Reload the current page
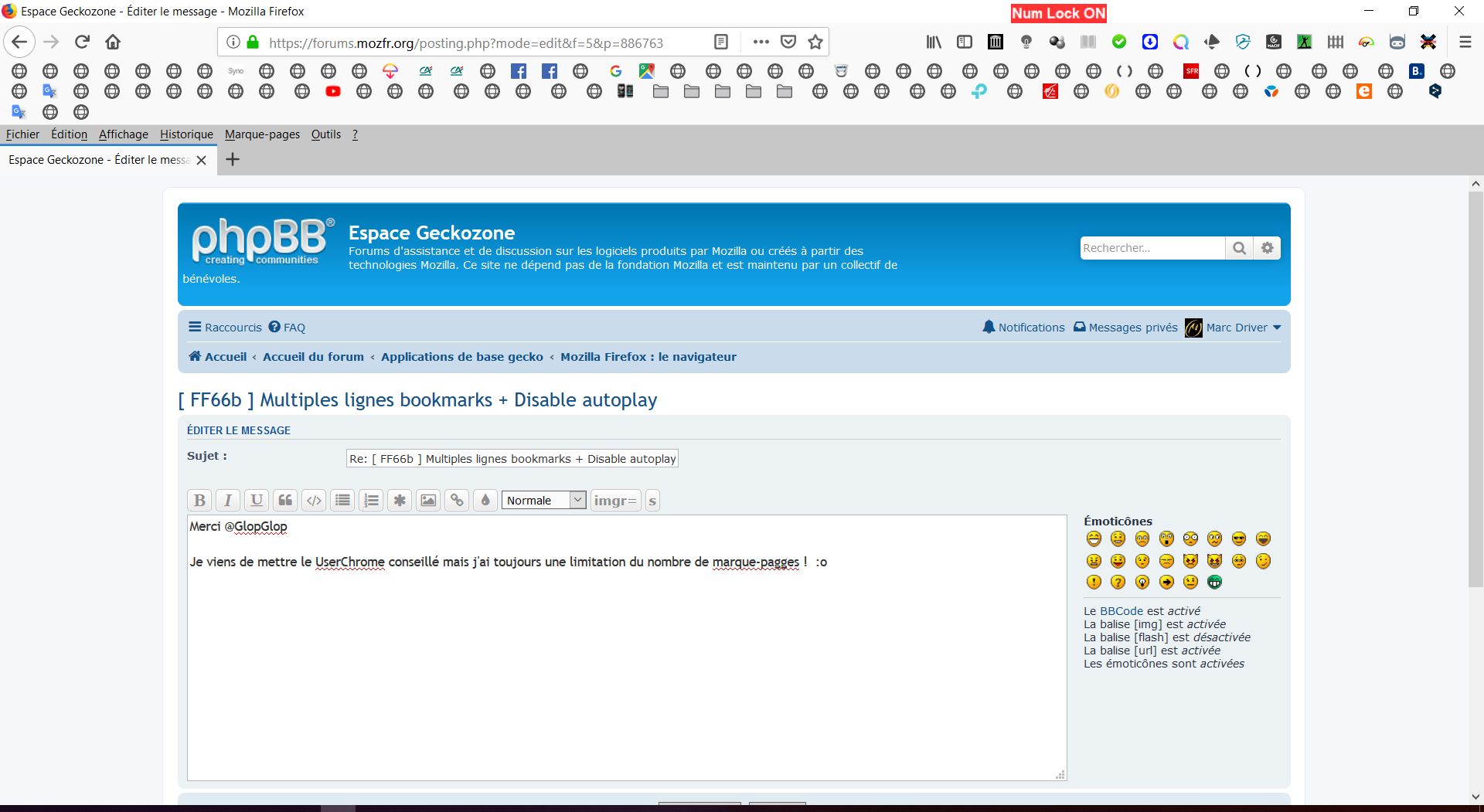 pos(82,42)
